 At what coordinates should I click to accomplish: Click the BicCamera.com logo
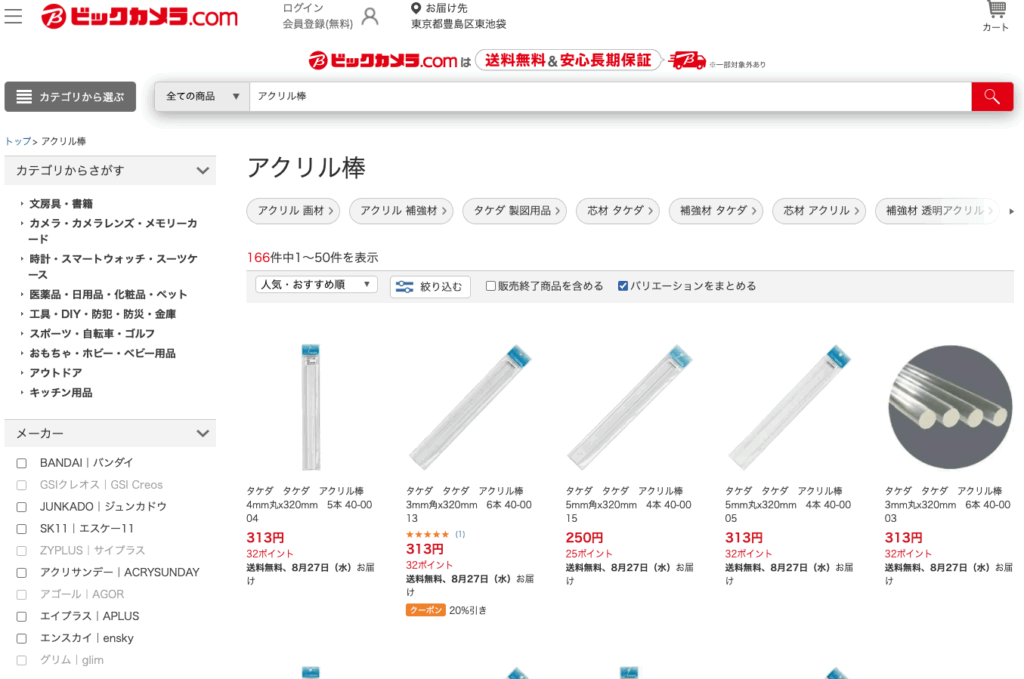coord(139,16)
